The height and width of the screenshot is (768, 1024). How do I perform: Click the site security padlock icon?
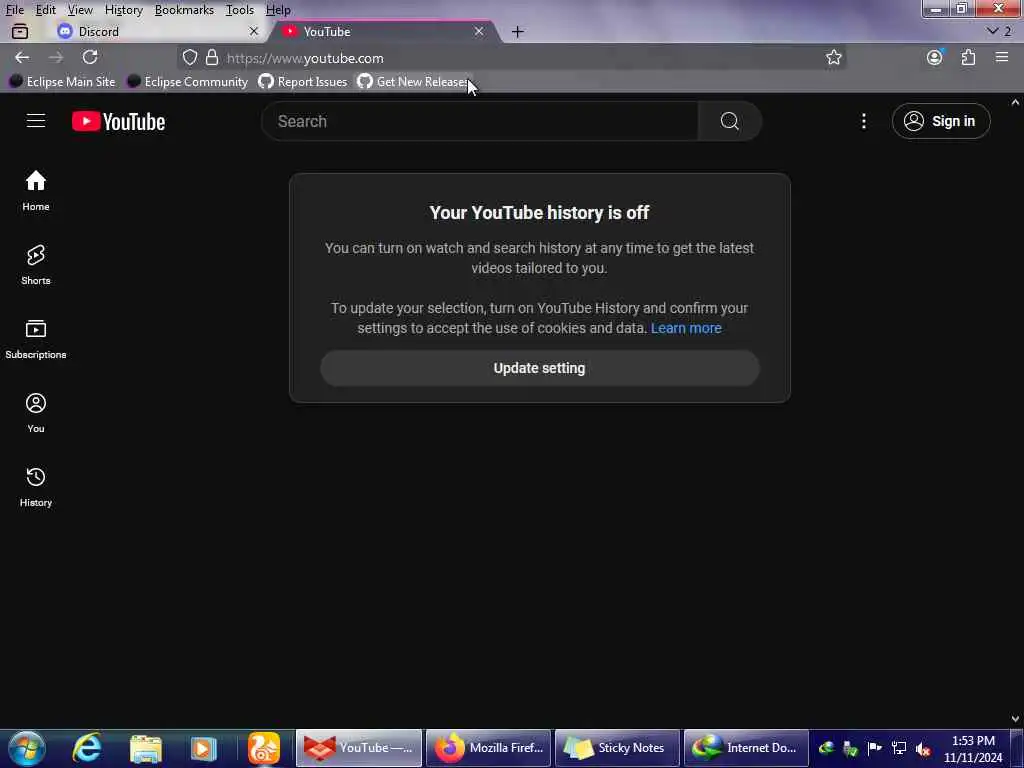[212, 57]
